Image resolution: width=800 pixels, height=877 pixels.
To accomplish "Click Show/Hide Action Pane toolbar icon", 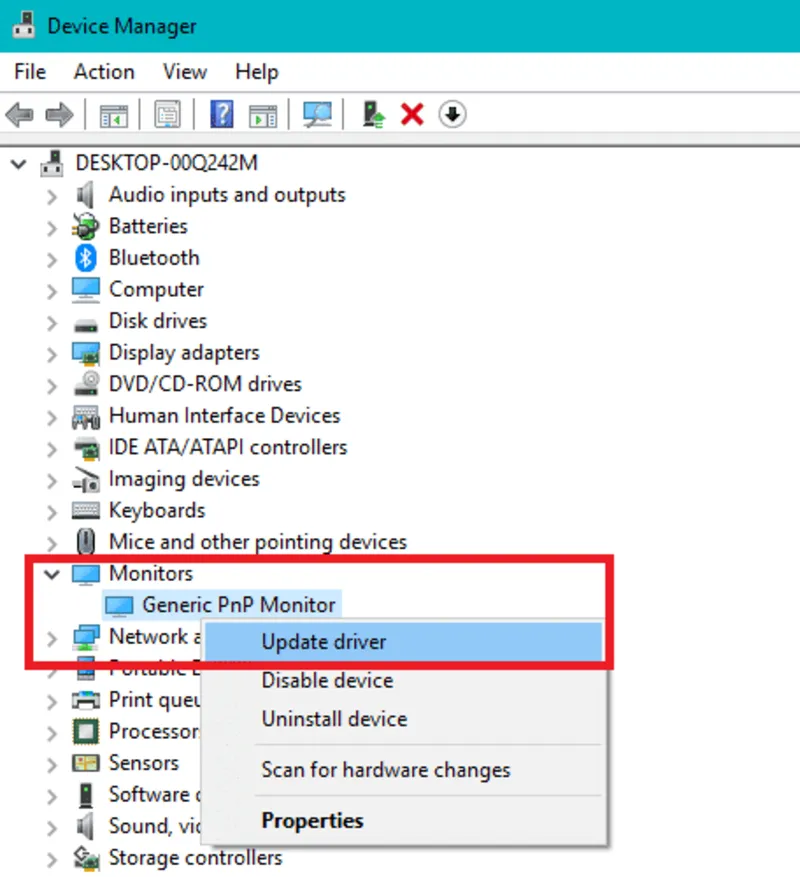I will pos(263,116).
